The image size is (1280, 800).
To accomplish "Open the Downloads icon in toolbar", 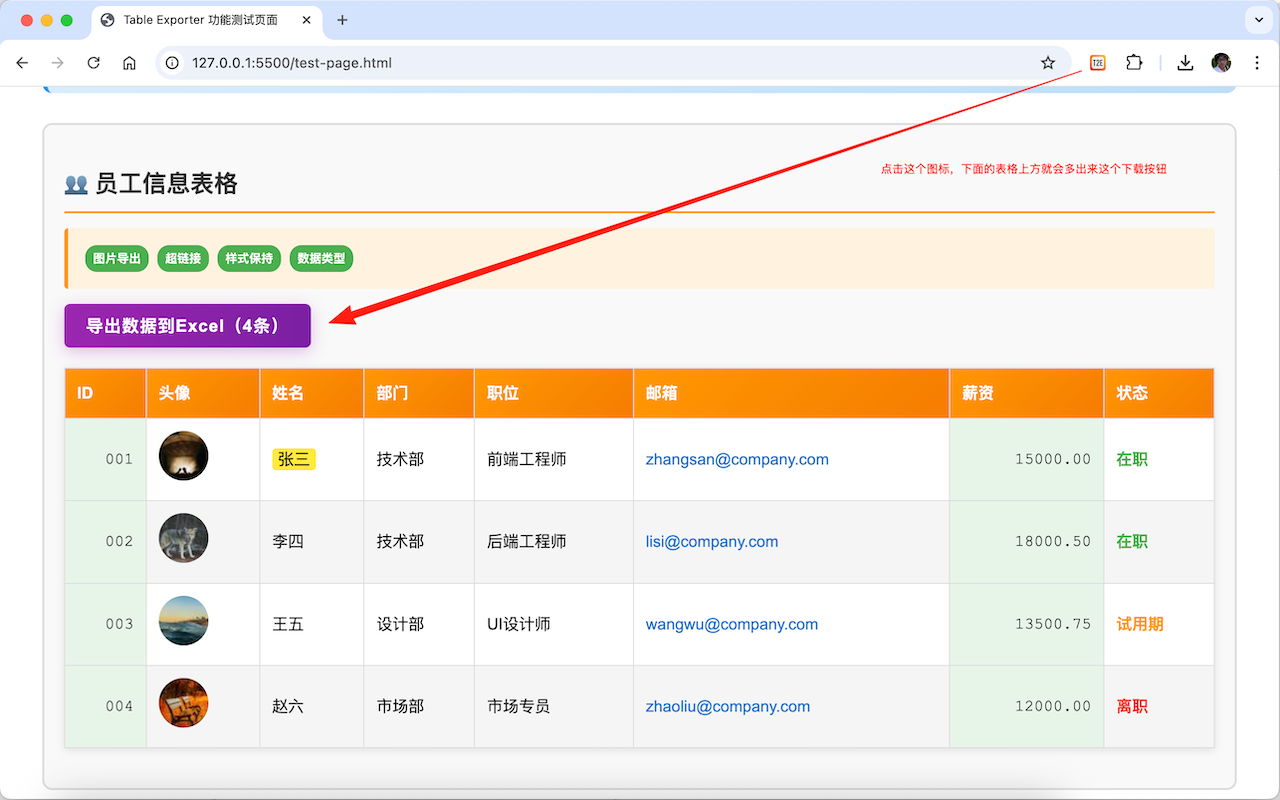I will tap(1185, 63).
